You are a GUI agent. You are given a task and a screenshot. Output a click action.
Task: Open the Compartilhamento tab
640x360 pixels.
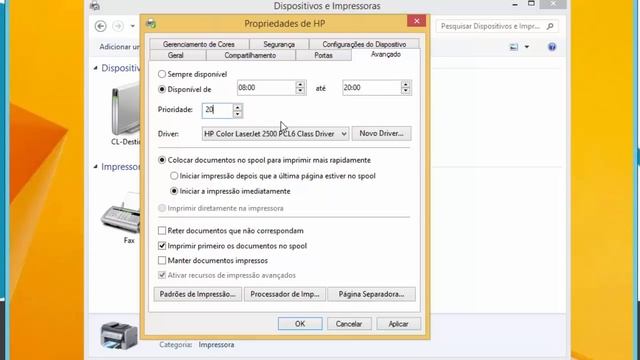pos(250,55)
